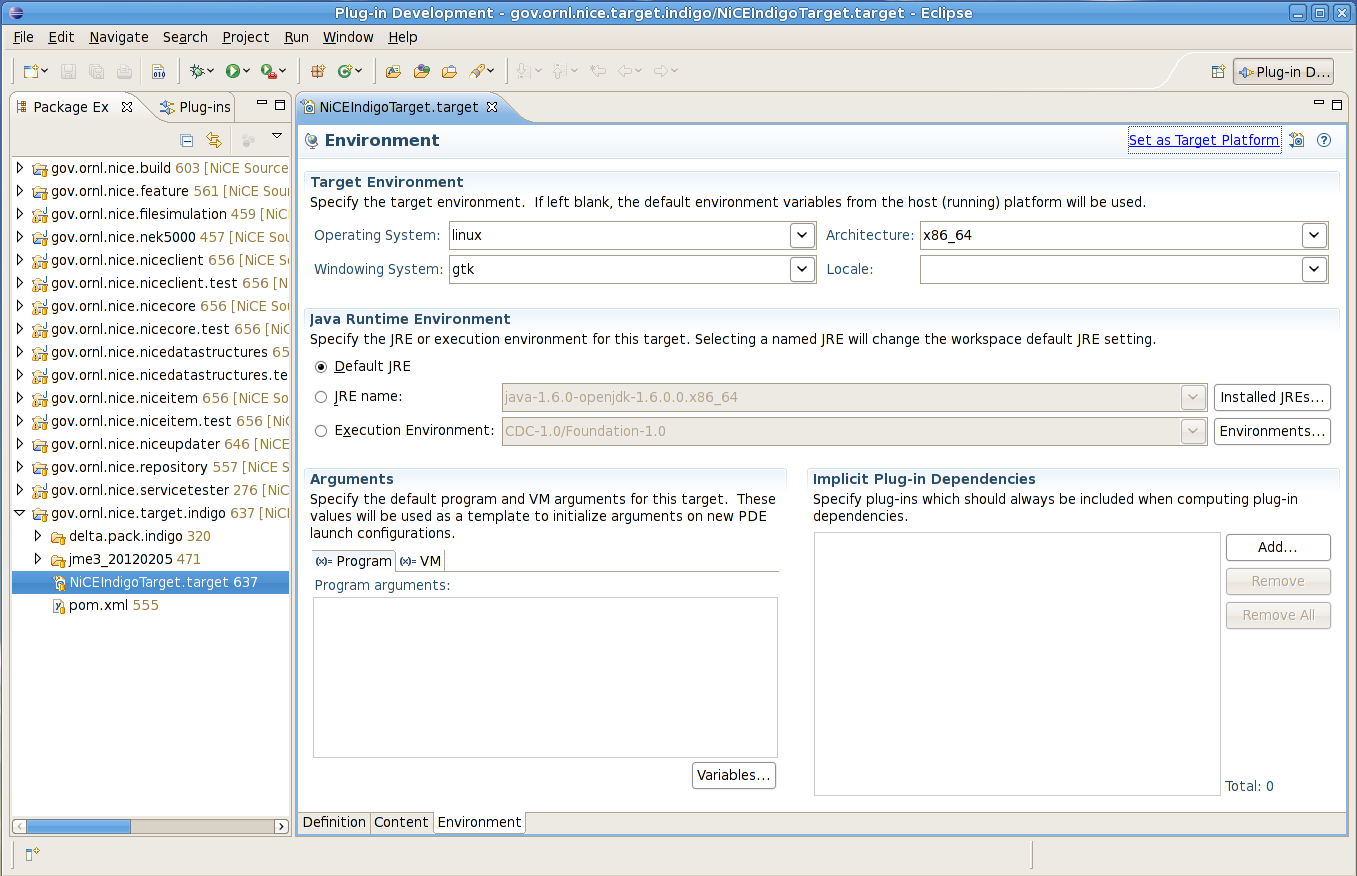Screen dimensions: 1357x876
Task: Click the Debug bug icon
Action: pyautogui.click(x=197, y=71)
